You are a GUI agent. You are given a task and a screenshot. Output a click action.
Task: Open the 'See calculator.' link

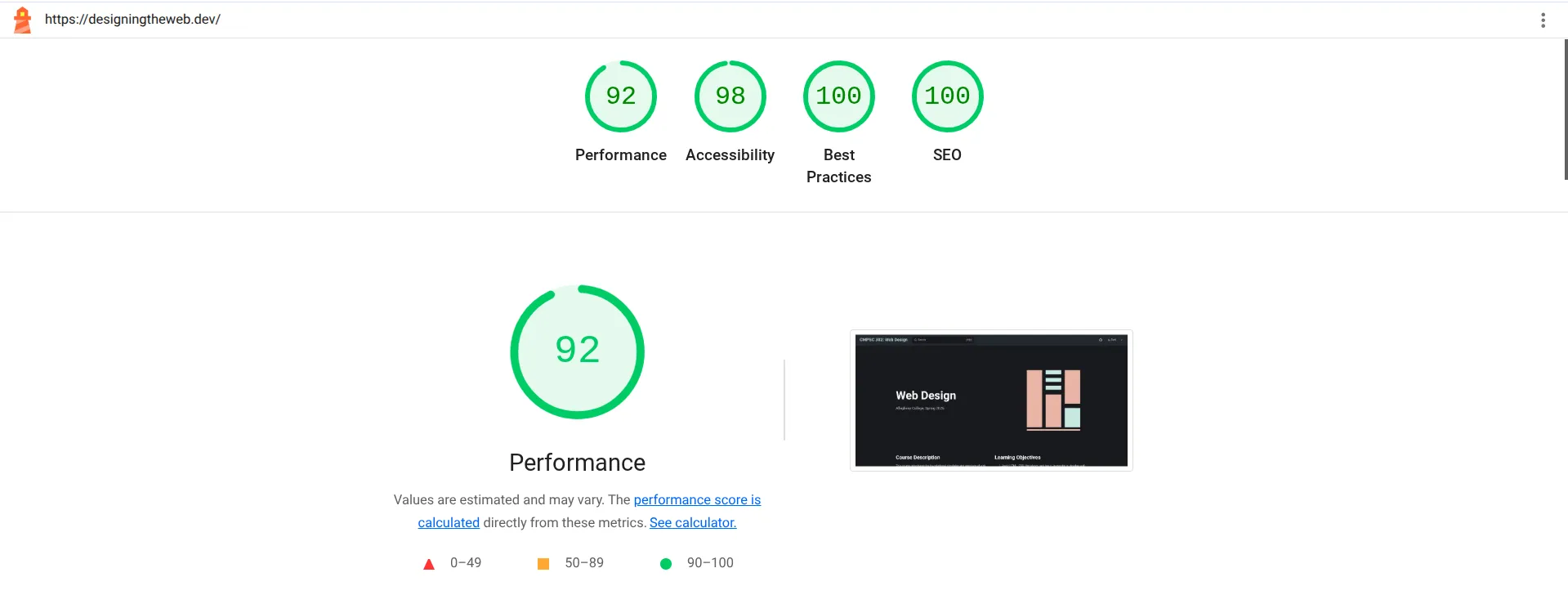click(x=693, y=522)
